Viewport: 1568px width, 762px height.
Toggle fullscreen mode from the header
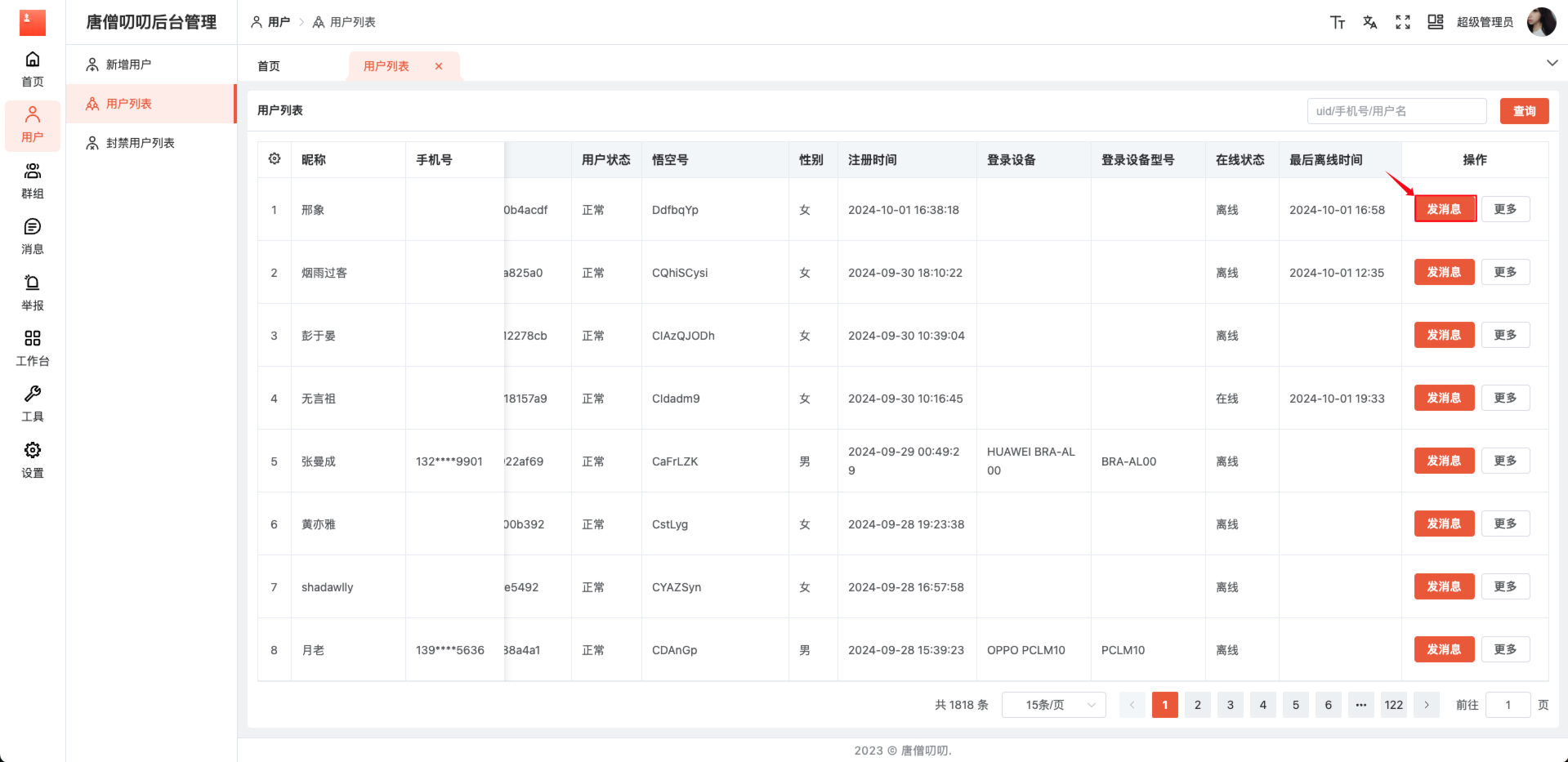coord(1402,22)
